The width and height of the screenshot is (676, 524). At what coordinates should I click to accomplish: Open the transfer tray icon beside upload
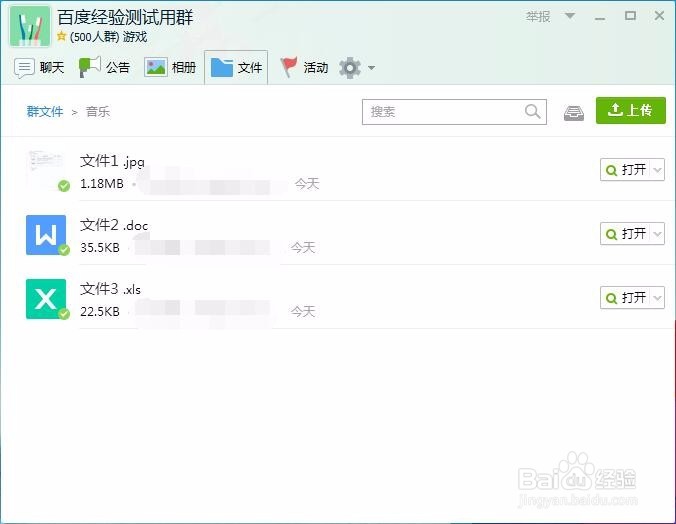[x=574, y=113]
